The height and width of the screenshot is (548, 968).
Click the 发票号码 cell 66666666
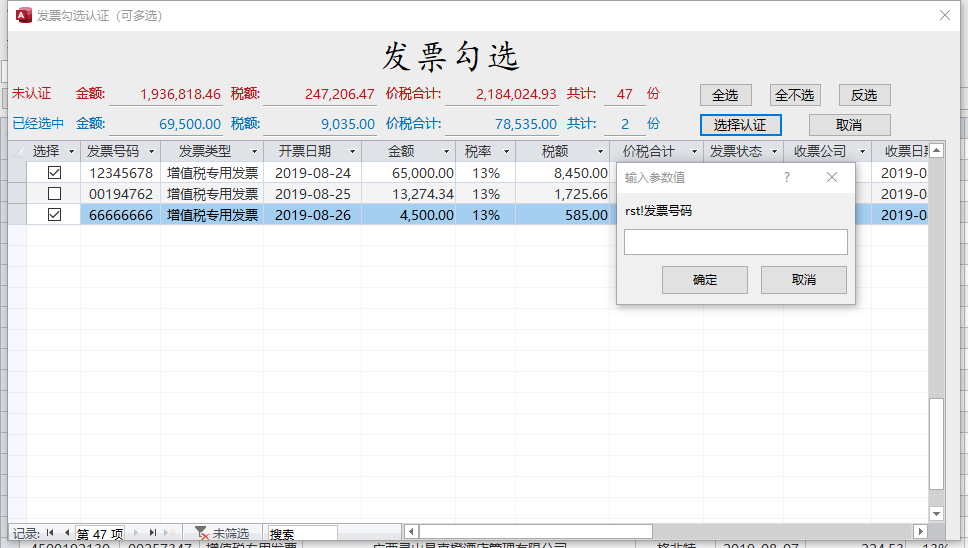point(120,215)
